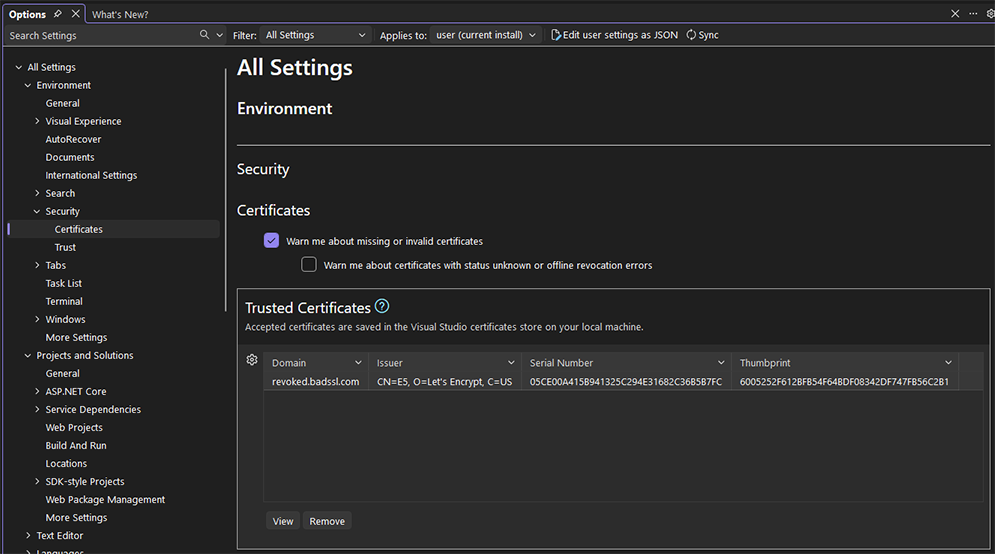Expand the Visual Experience tree node
995x554 pixels.
37,121
